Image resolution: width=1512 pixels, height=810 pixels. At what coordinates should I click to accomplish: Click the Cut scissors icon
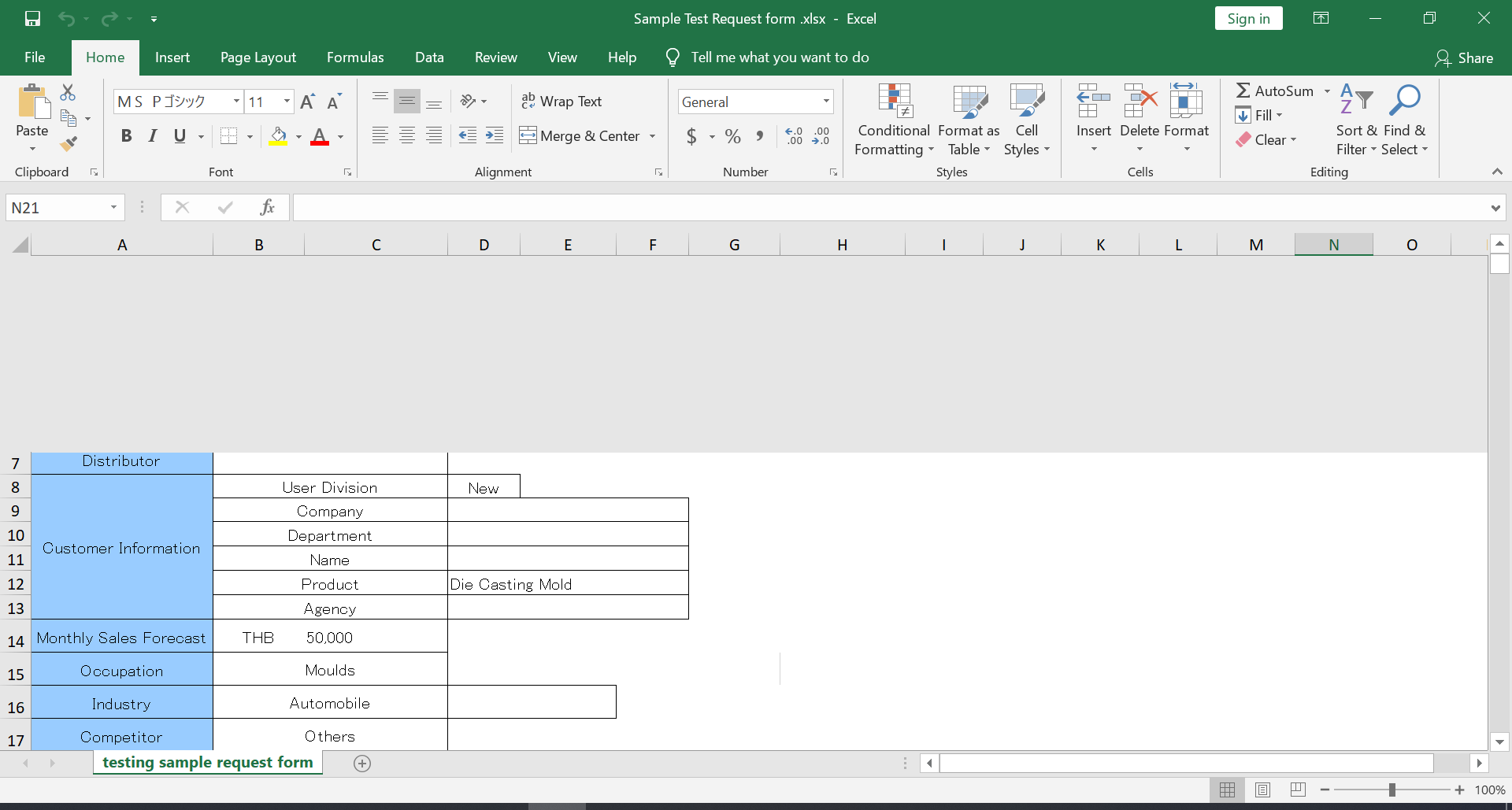69,93
